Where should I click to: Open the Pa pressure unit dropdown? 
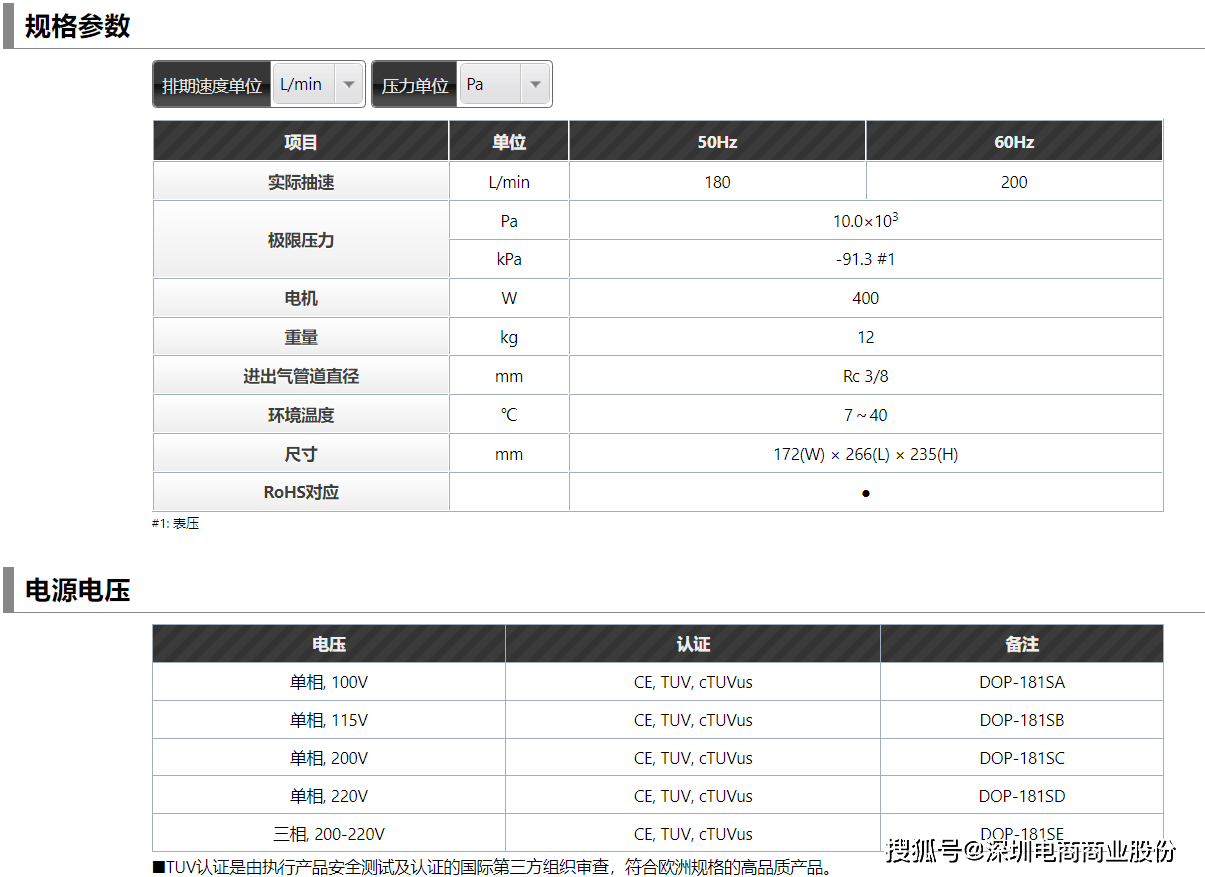(503, 85)
